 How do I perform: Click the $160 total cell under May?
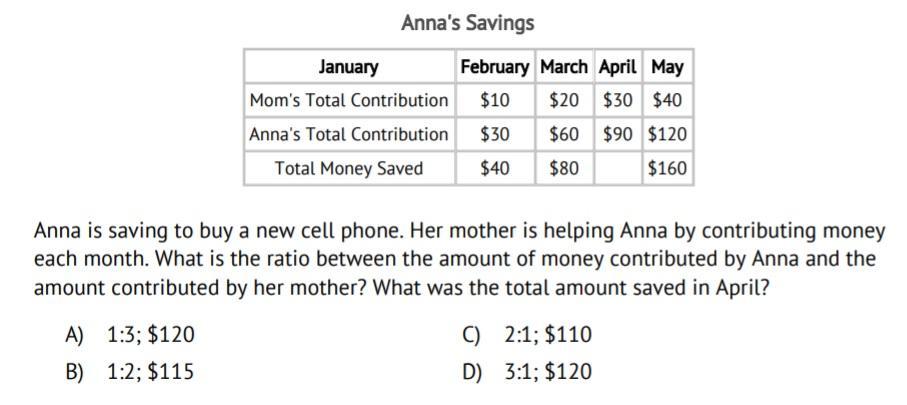pos(668,168)
